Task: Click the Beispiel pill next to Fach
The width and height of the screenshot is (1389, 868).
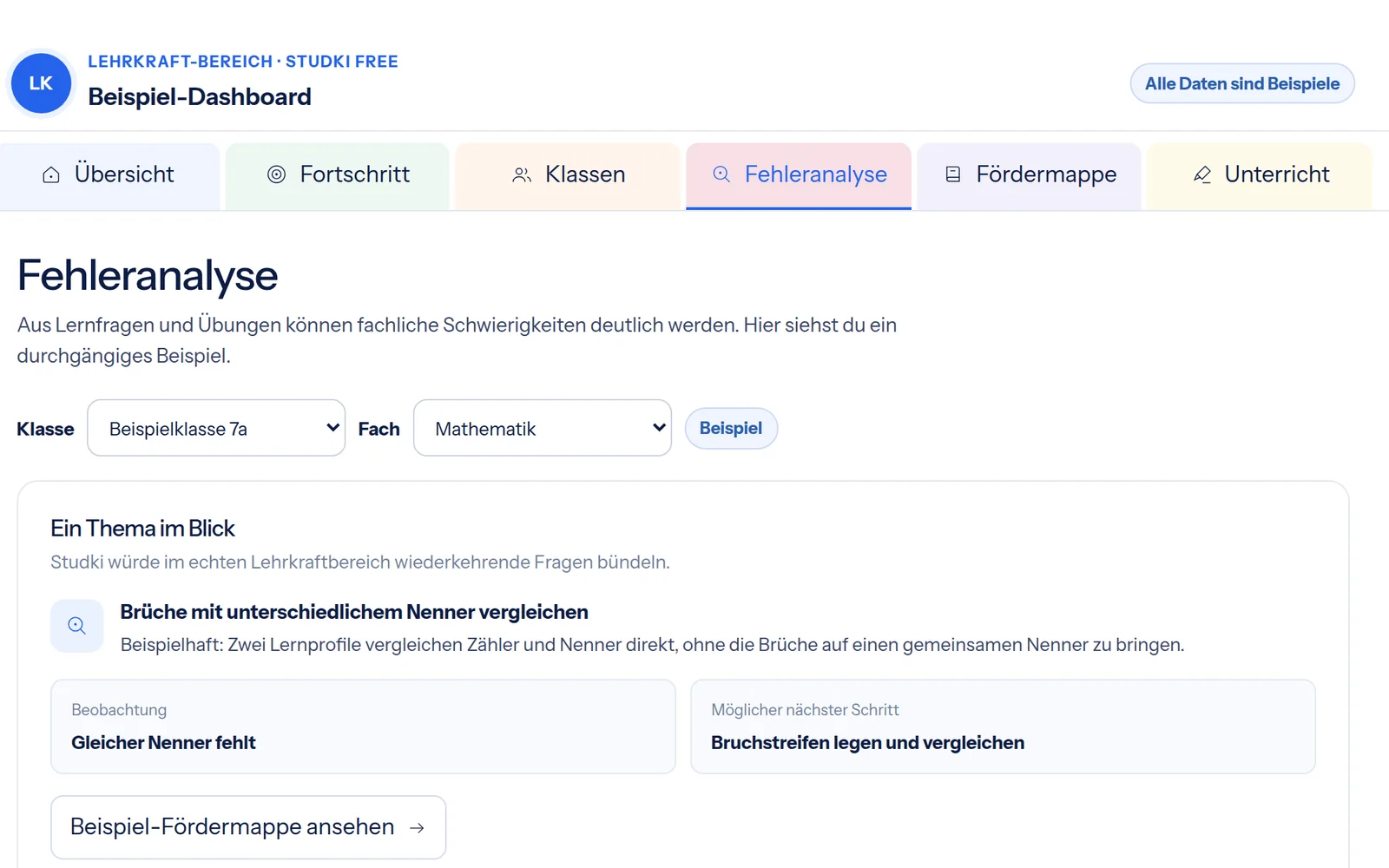Action: [x=731, y=428]
